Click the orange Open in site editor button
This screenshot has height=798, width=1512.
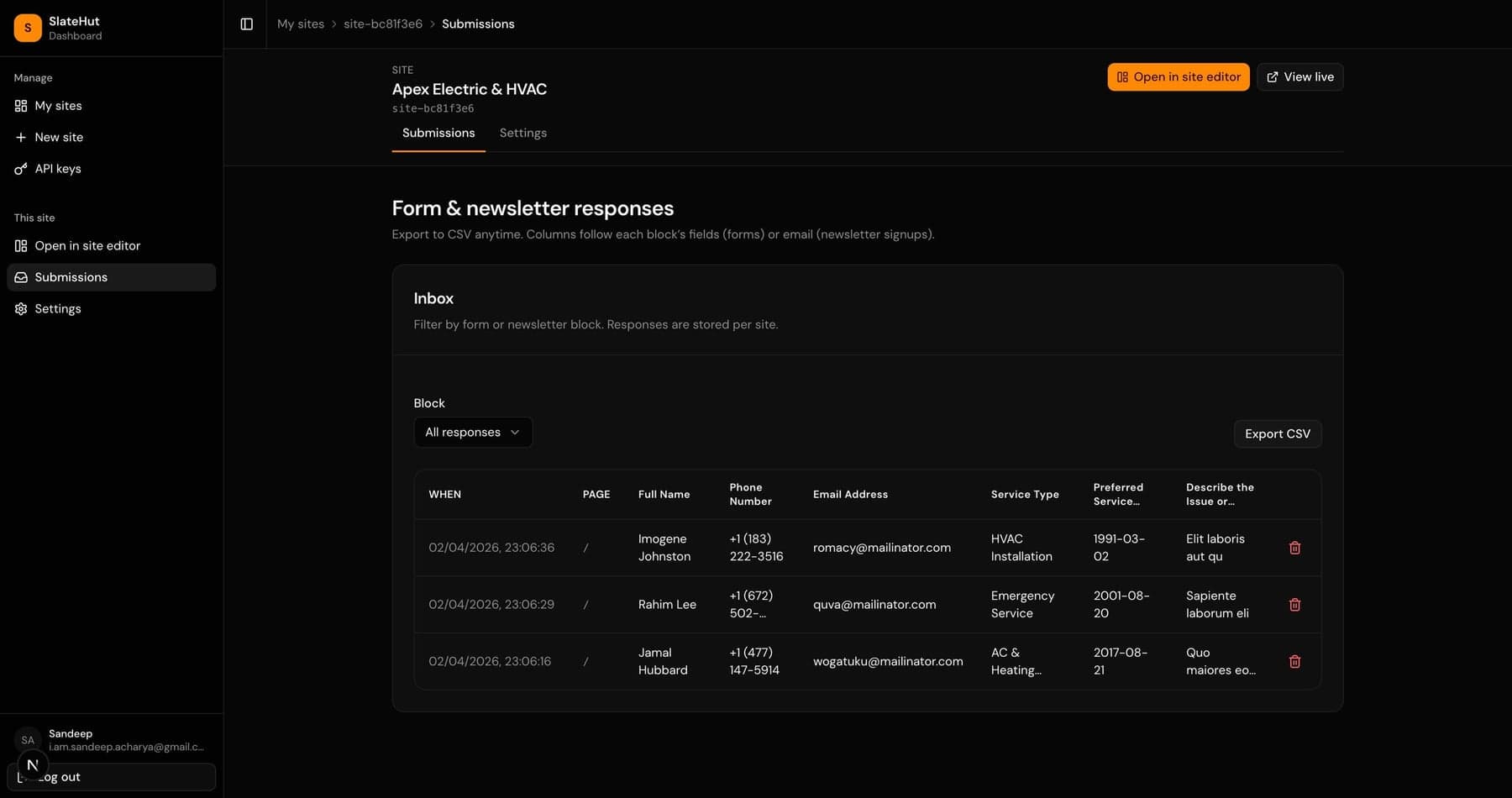1179,77
